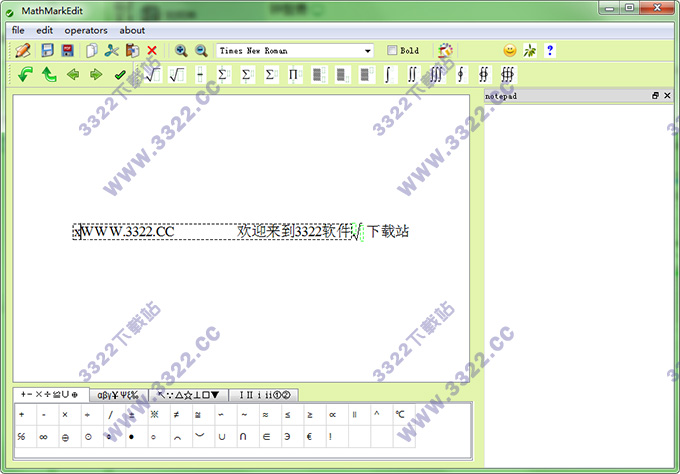Click the green curved undo arrow
Image resolution: width=680 pixels, height=474 pixels.
(x=26, y=74)
